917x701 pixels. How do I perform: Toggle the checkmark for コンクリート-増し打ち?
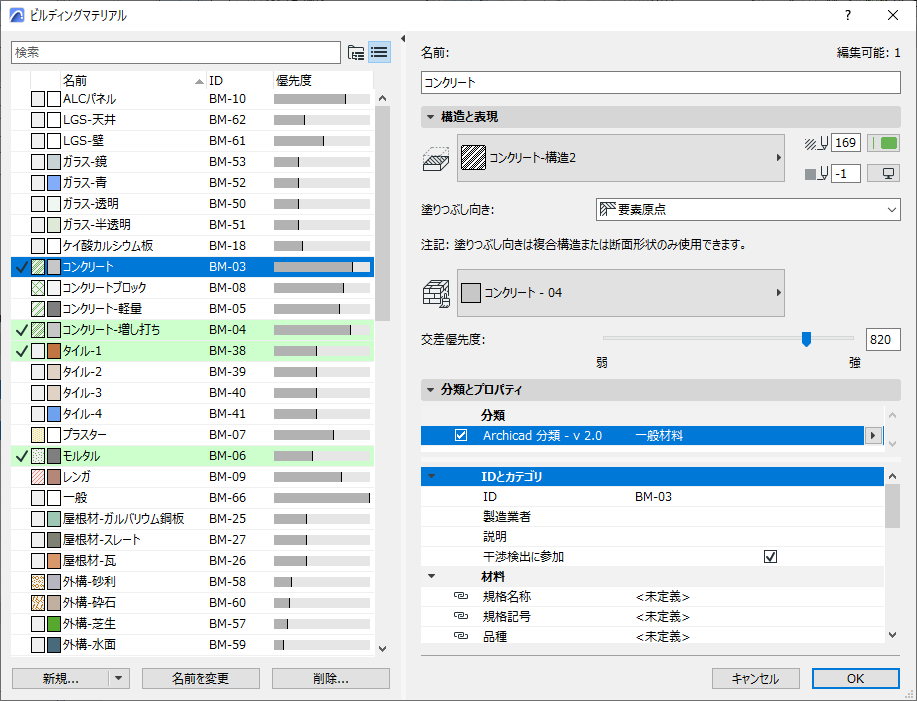tap(22, 330)
